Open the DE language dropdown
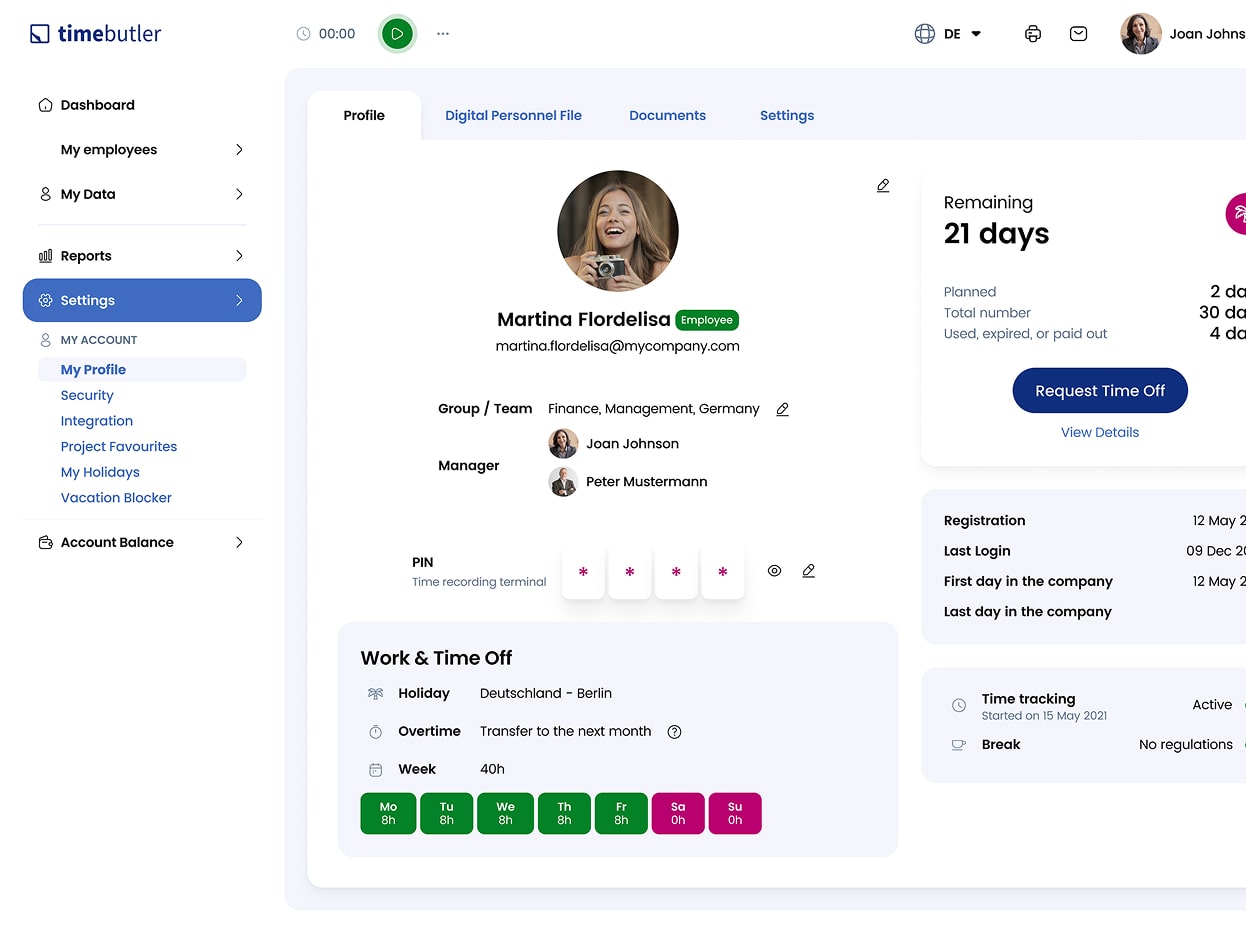The height and width of the screenshot is (930, 1246). click(949, 34)
